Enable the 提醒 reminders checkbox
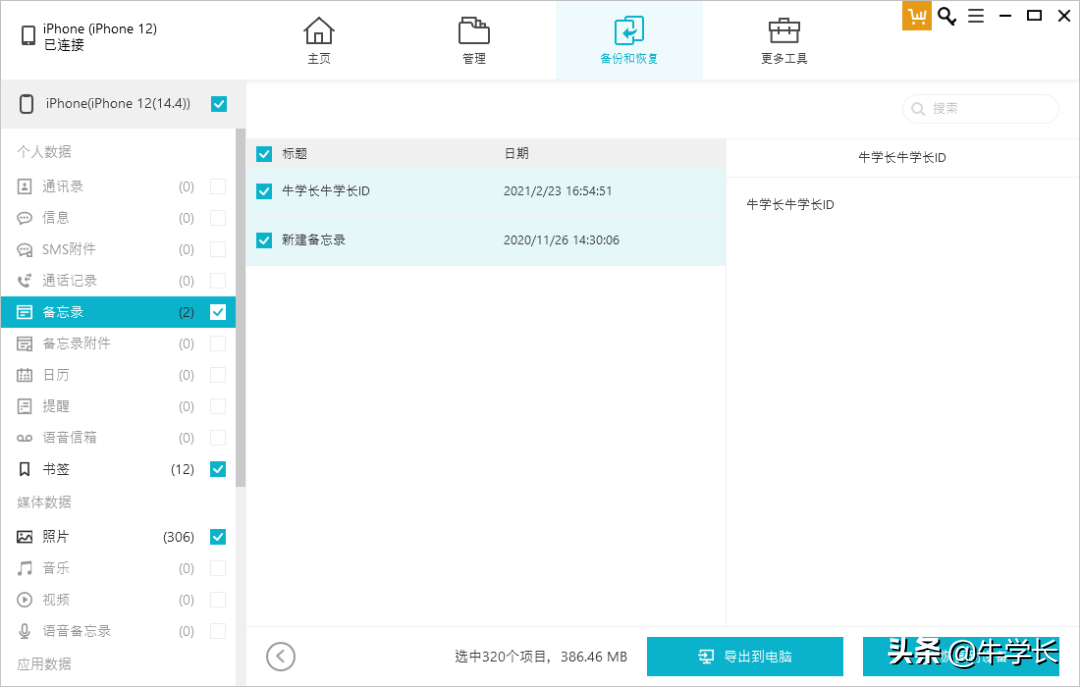Viewport: 1080px width, 687px height. [218, 405]
